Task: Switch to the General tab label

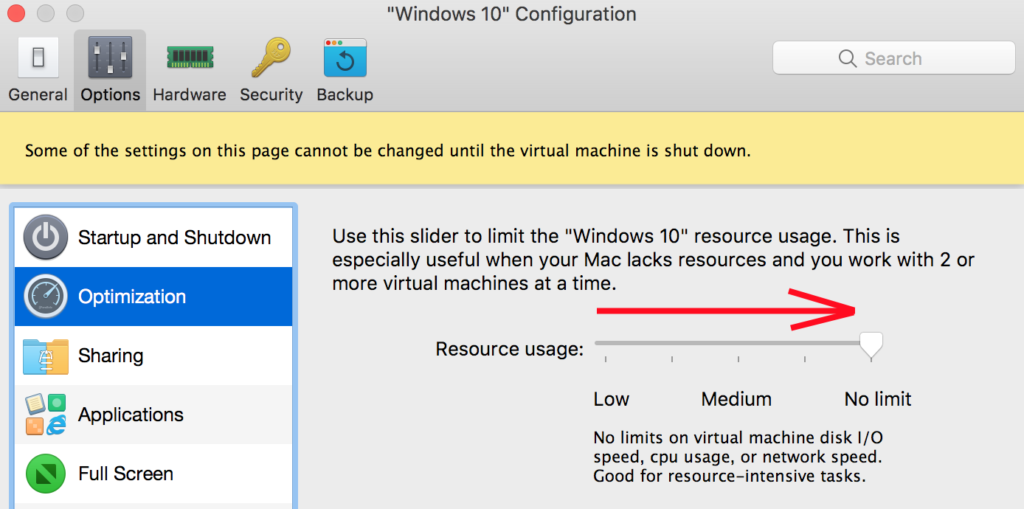Action: tap(38, 95)
